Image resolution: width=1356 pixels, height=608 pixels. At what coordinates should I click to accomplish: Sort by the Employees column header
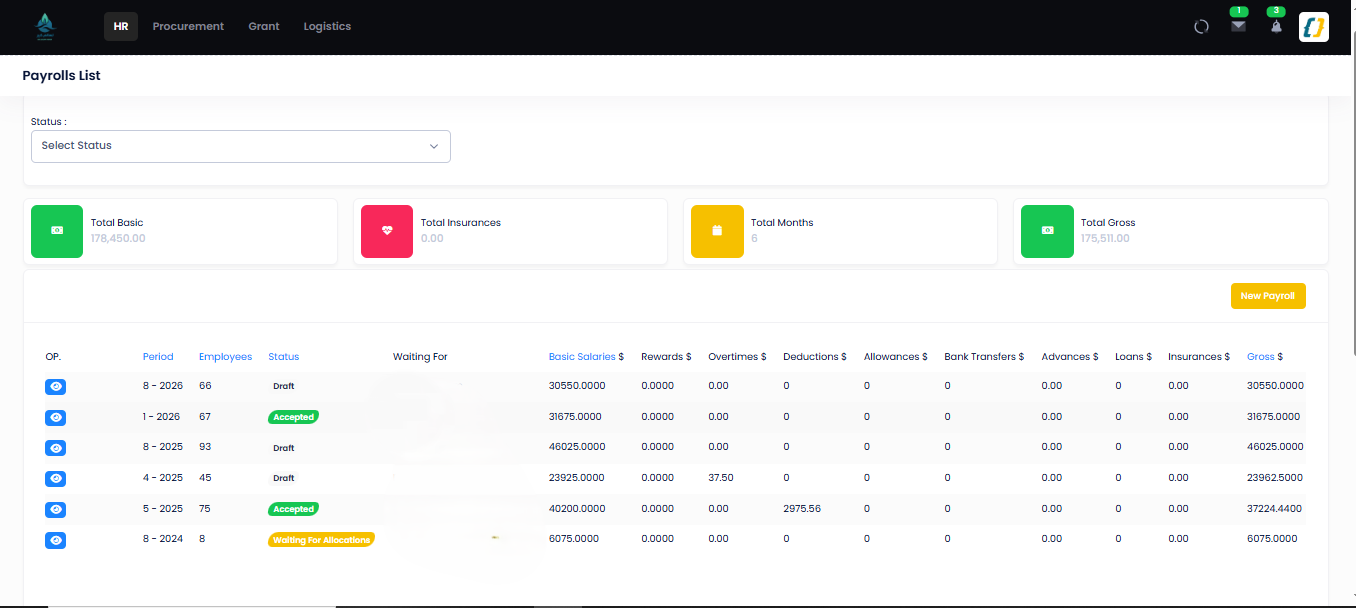(x=225, y=357)
